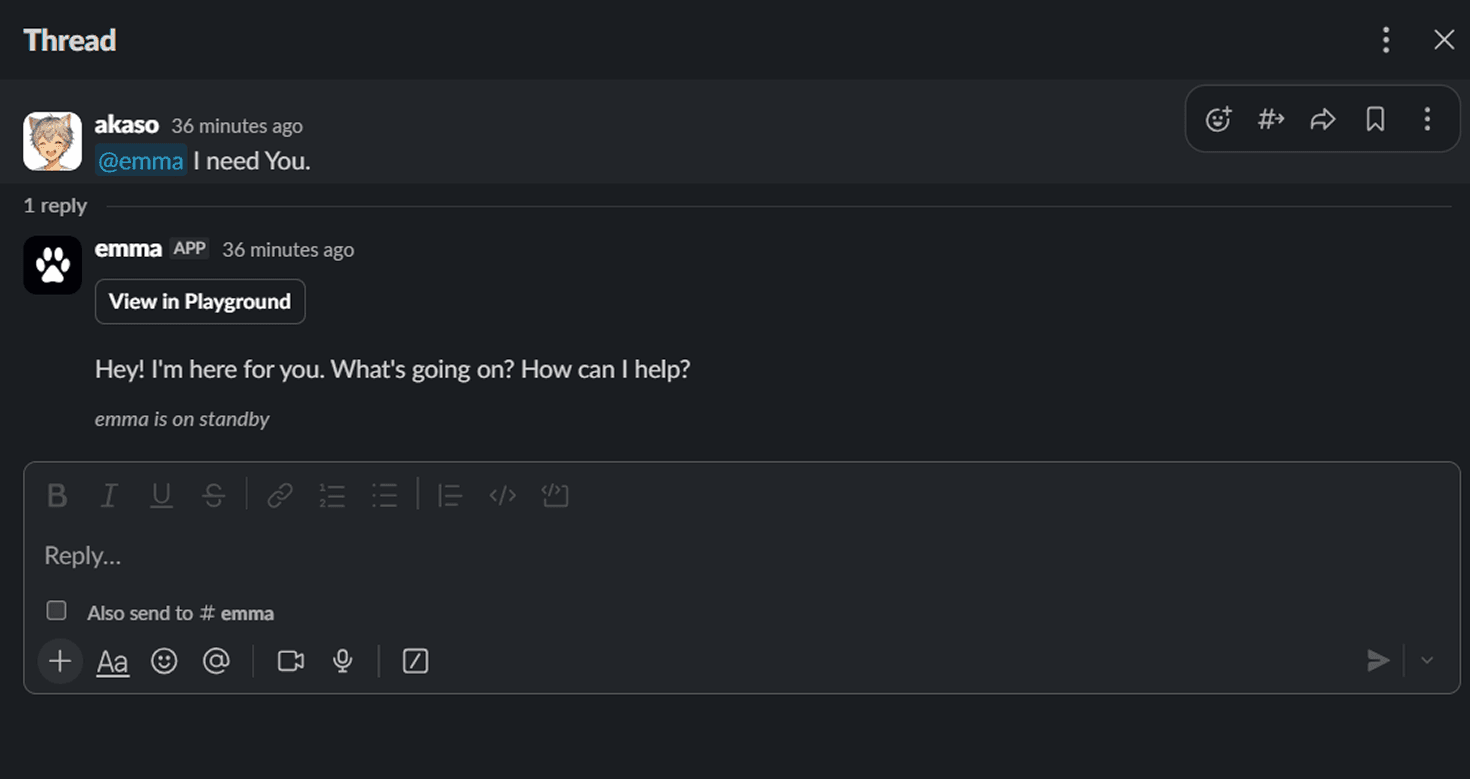The height and width of the screenshot is (779, 1470).
Task: Save akaso's message for later
Action: click(1375, 120)
